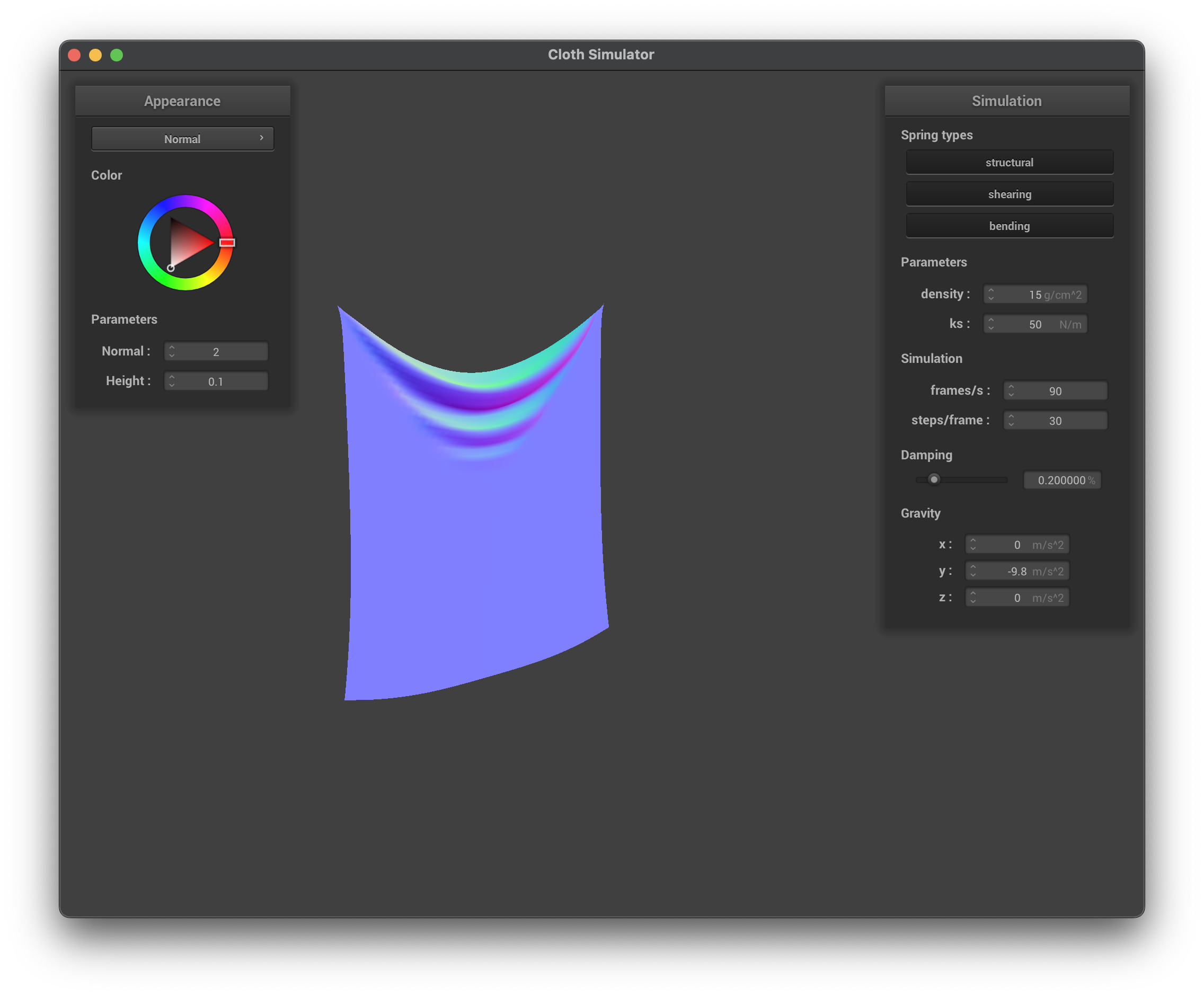Toggle shearing spring type
This screenshot has width=1204, height=996.
(1009, 194)
